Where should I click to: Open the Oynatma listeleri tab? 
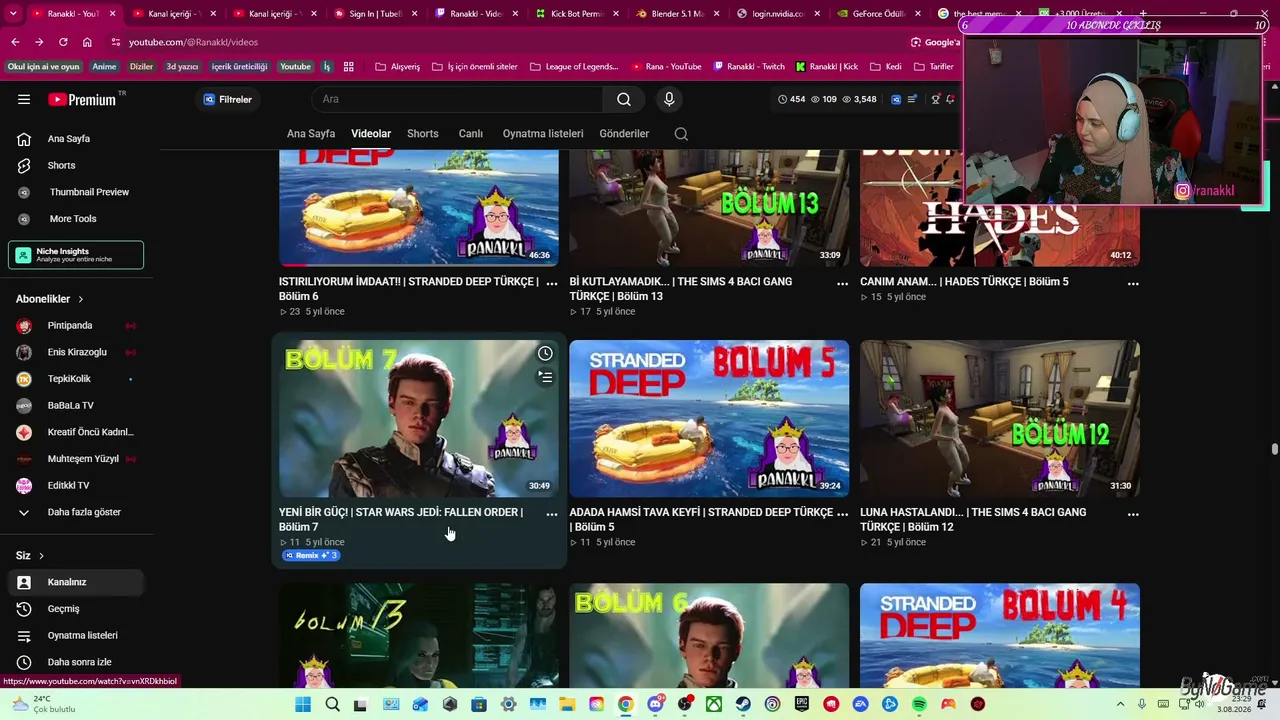[543, 134]
